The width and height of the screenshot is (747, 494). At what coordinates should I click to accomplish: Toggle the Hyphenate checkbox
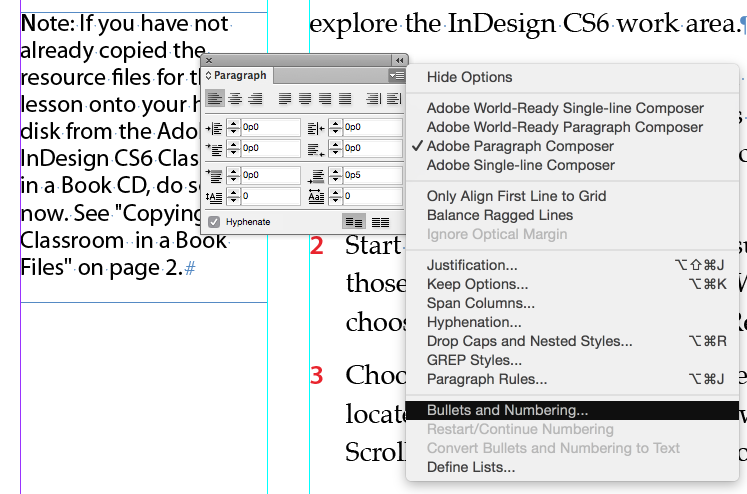click(x=214, y=222)
